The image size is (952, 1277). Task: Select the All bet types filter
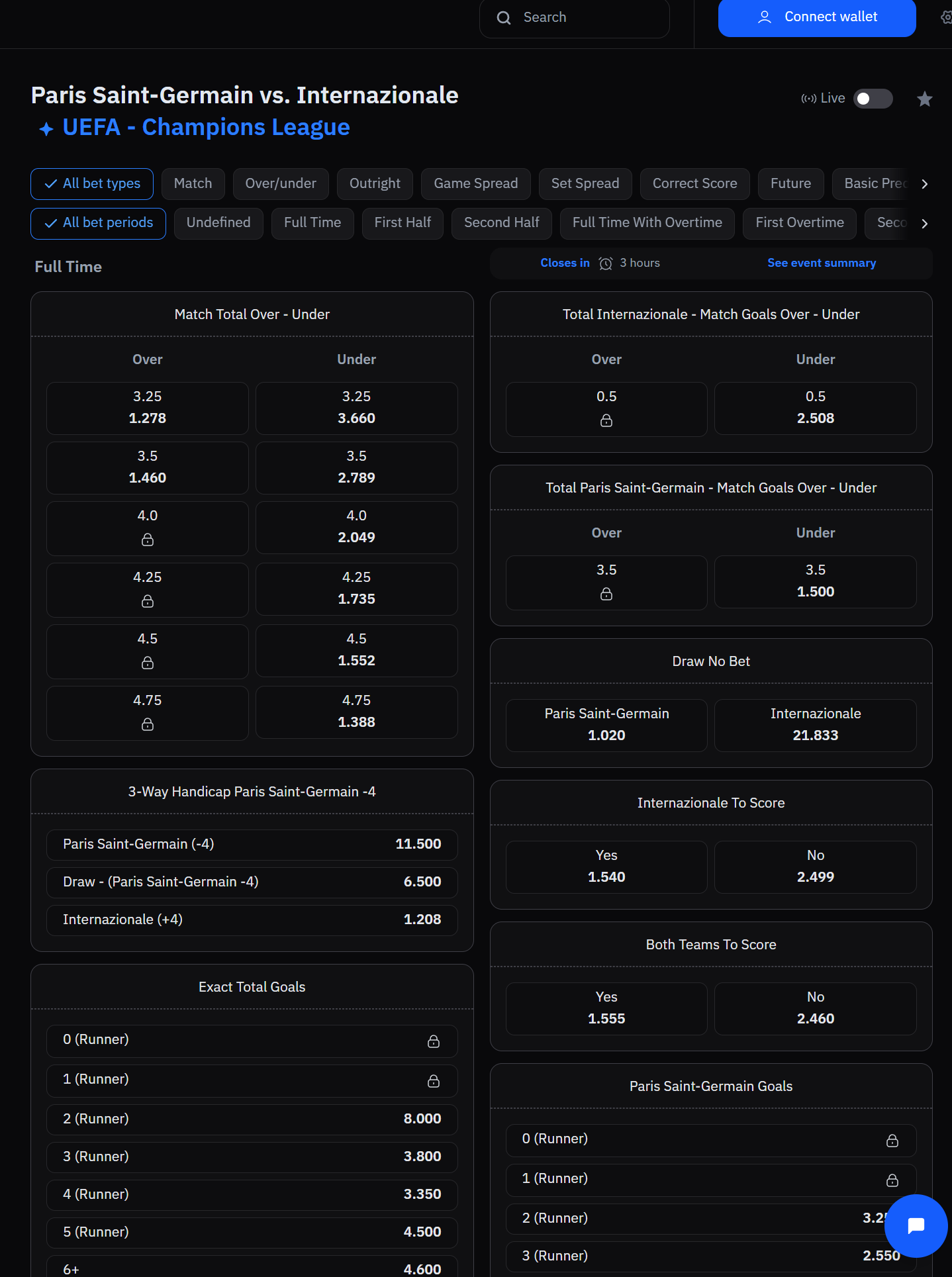(92, 184)
